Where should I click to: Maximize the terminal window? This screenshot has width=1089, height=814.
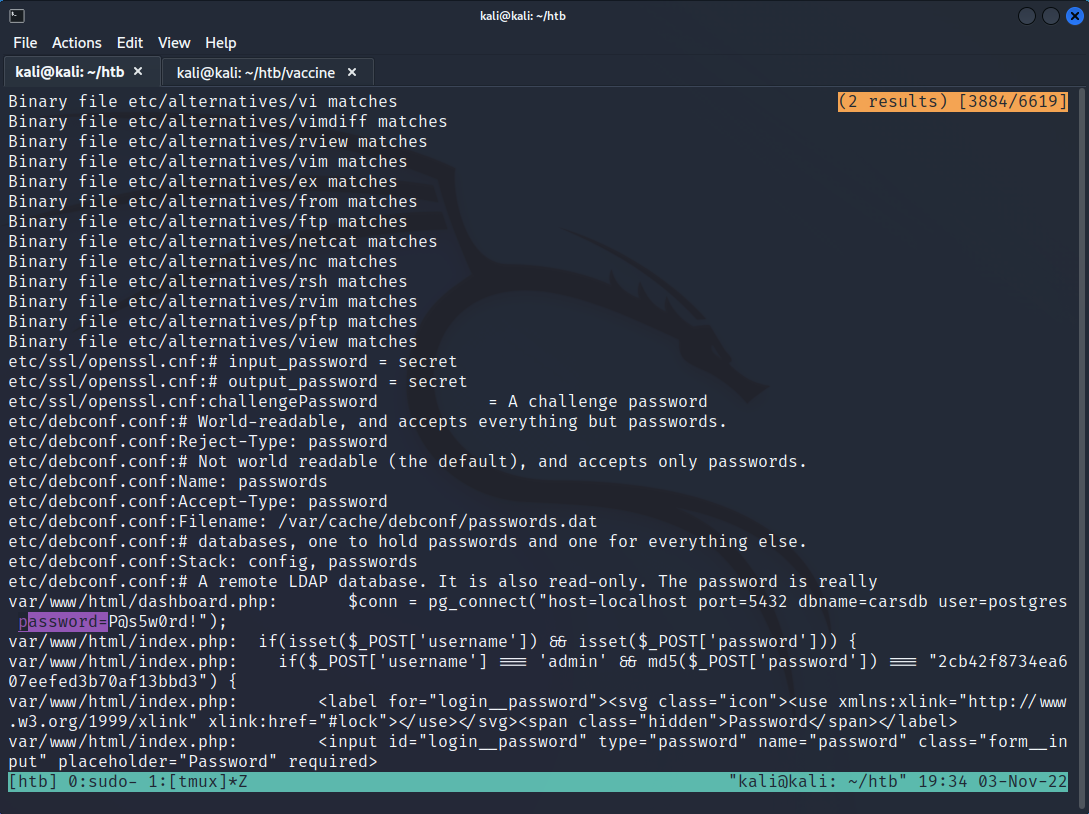1050,16
